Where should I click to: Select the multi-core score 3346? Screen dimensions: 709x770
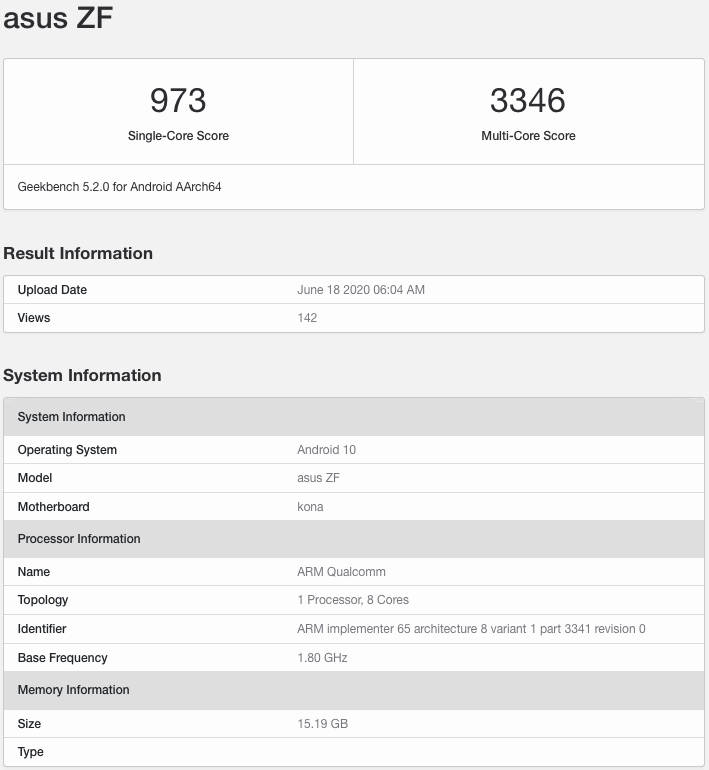(528, 100)
